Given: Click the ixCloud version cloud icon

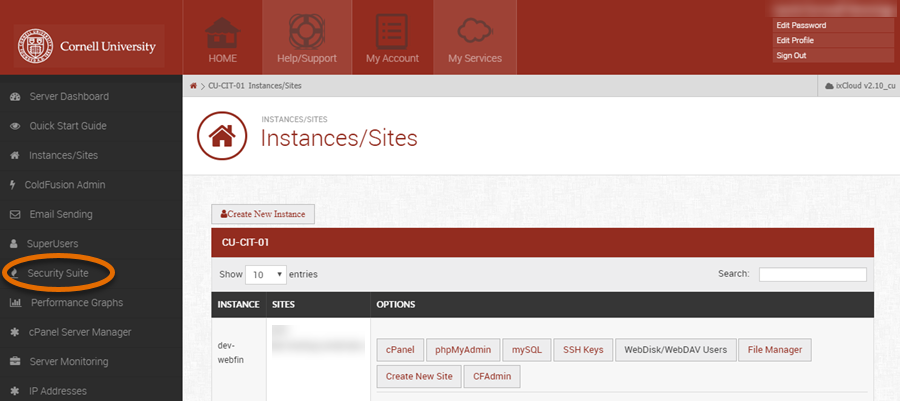Looking at the screenshot, I should coord(829,86).
